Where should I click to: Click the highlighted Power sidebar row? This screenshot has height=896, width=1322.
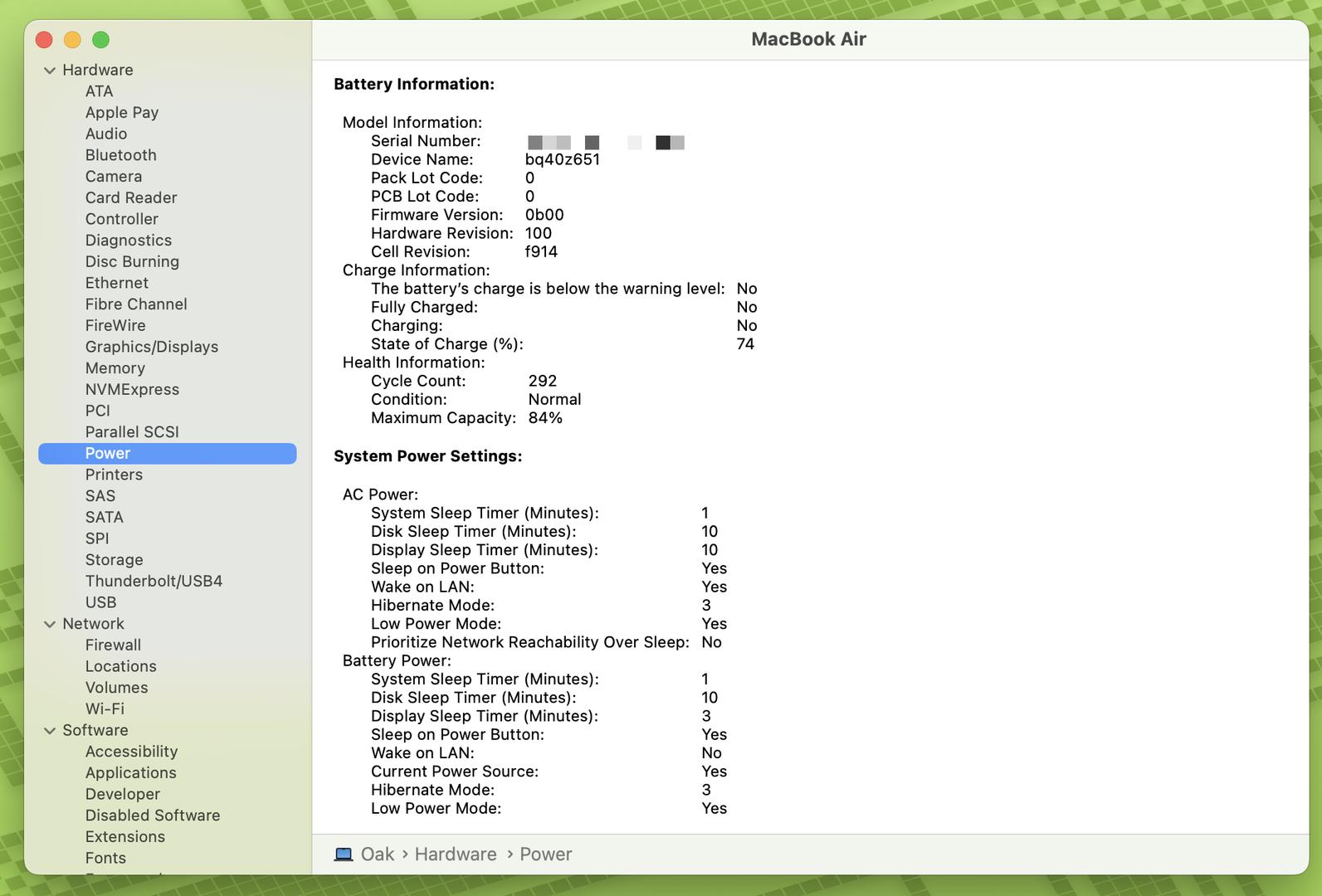click(x=167, y=453)
